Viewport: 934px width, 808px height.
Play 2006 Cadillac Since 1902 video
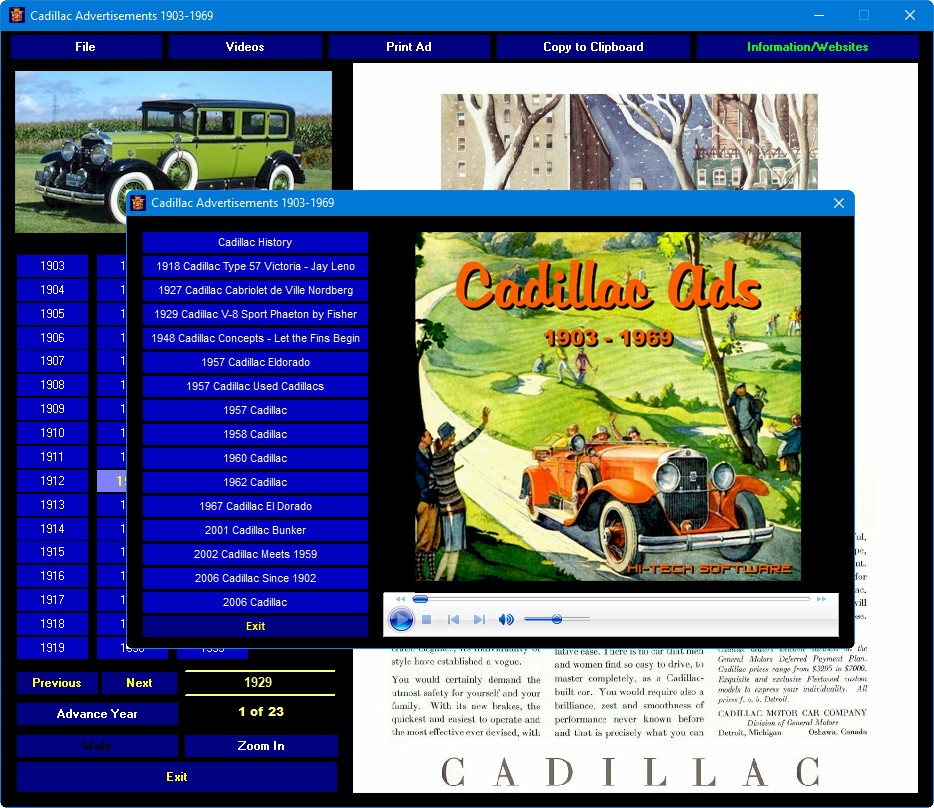[255, 578]
